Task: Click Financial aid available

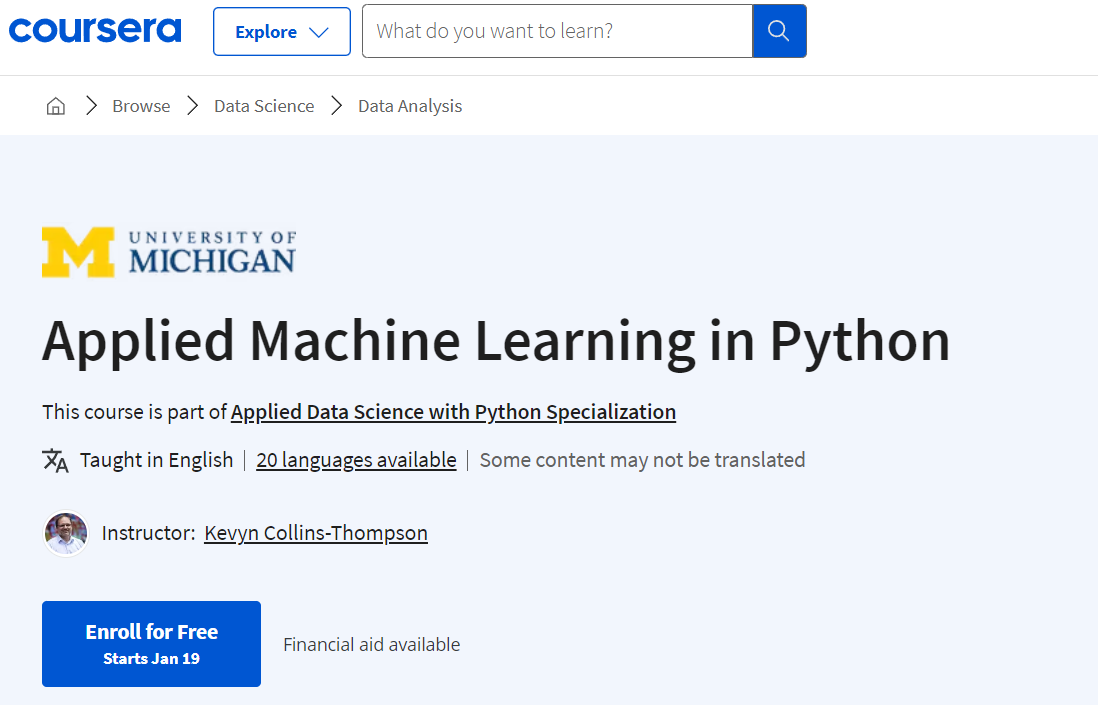Action: [x=371, y=644]
